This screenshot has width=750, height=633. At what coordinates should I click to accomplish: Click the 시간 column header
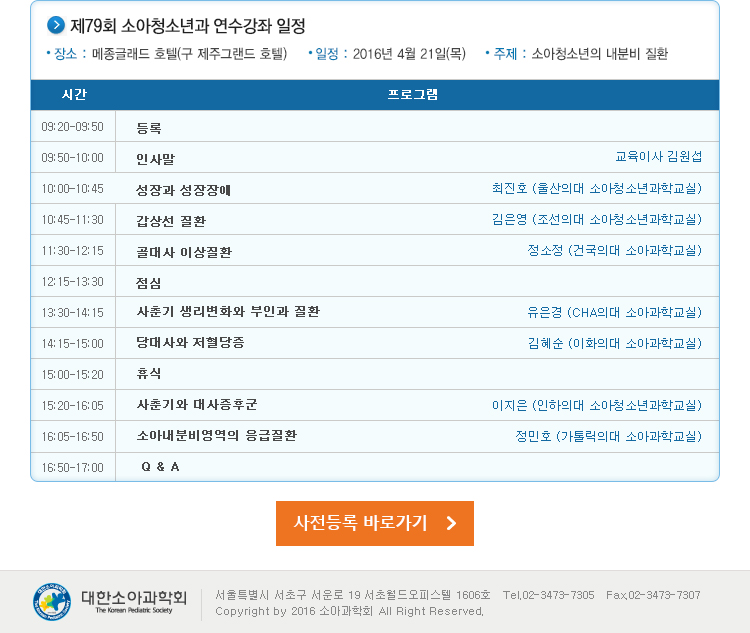click(74, 95)
